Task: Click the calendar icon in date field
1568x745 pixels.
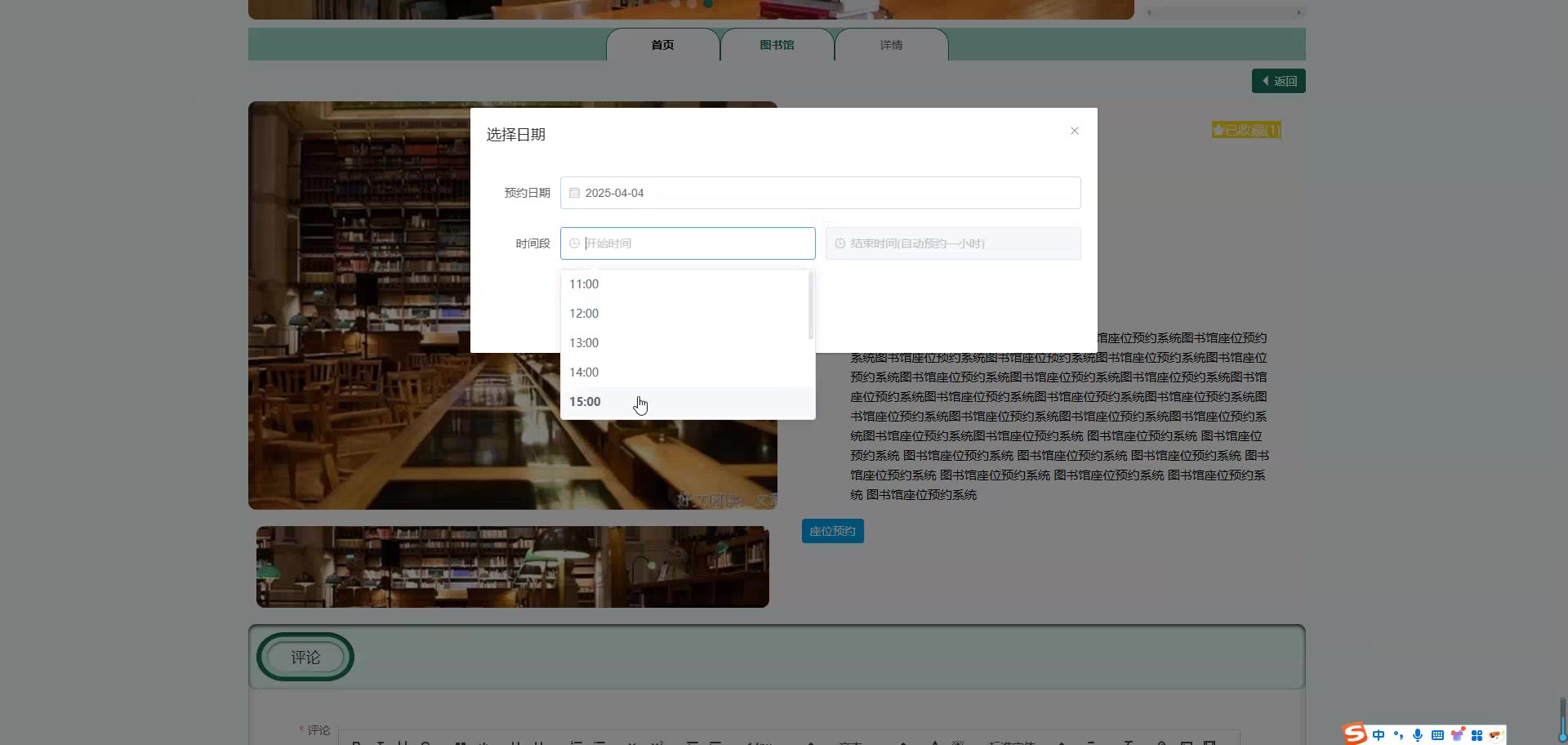Action: (574, 193)
